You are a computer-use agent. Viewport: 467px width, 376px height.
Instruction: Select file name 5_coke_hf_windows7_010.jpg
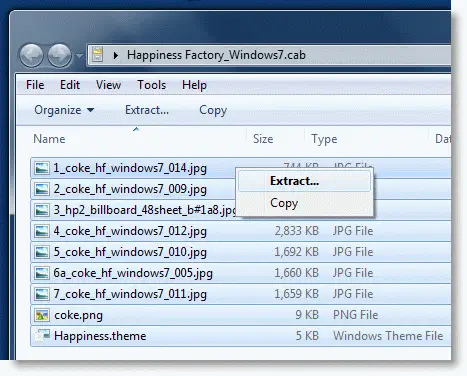[x=130, y=252]
